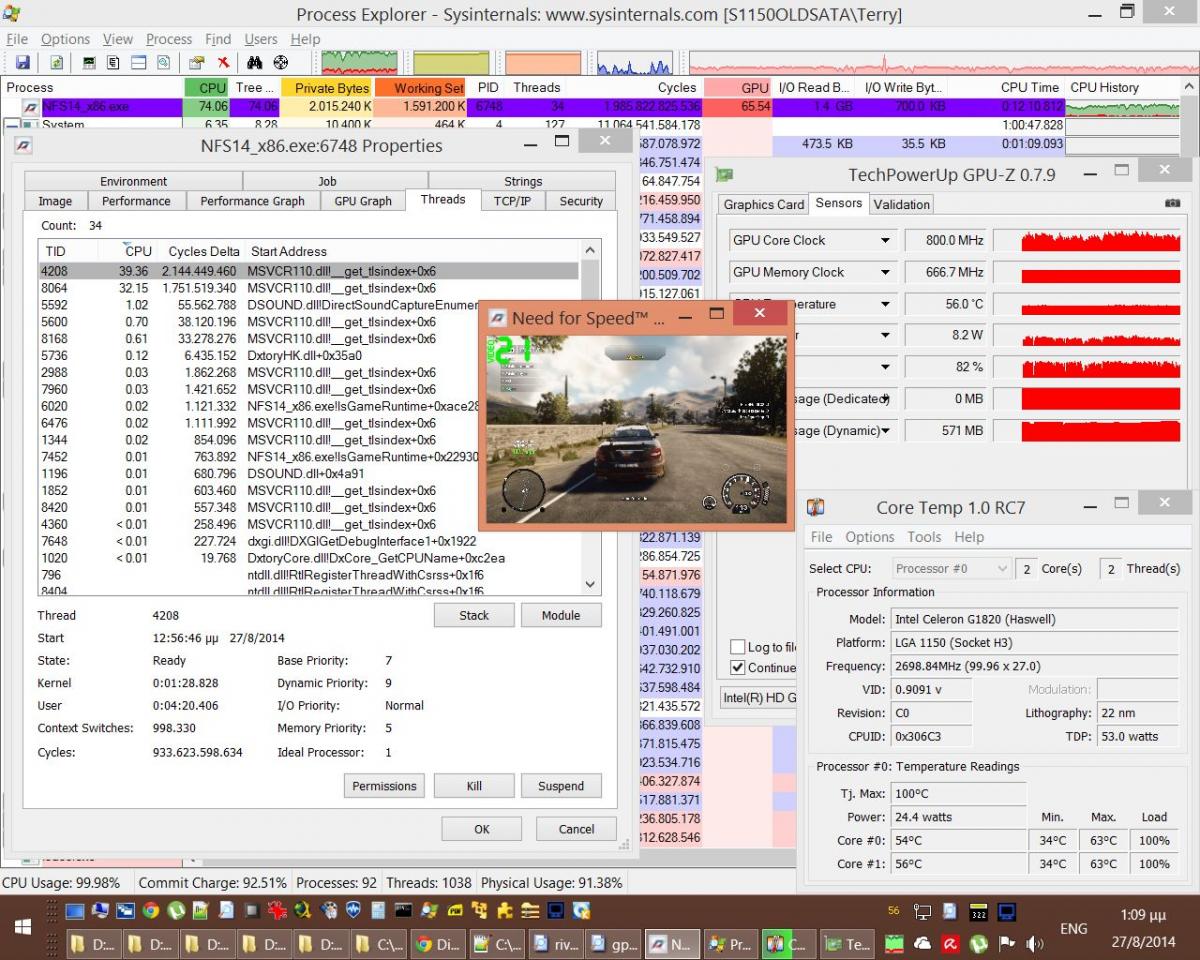The height and width of the screenshot is (960, 1200).
Task: Switch to the Performance Graph tab
Action: 252,201
